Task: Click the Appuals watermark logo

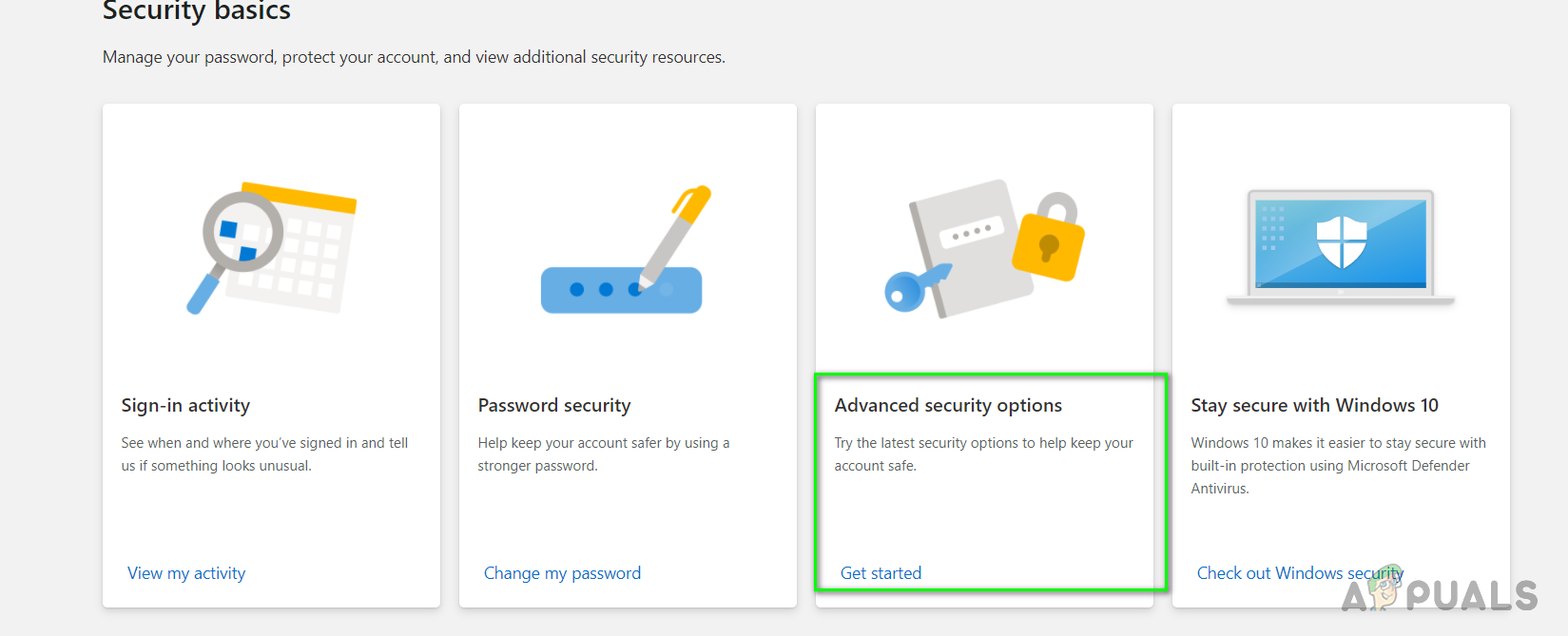Action: [x=1441, y=593]
